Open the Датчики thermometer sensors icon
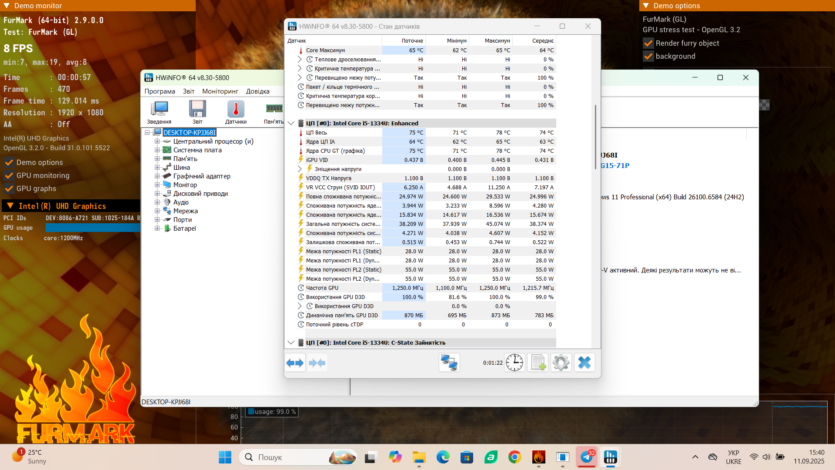 [235, 112]
